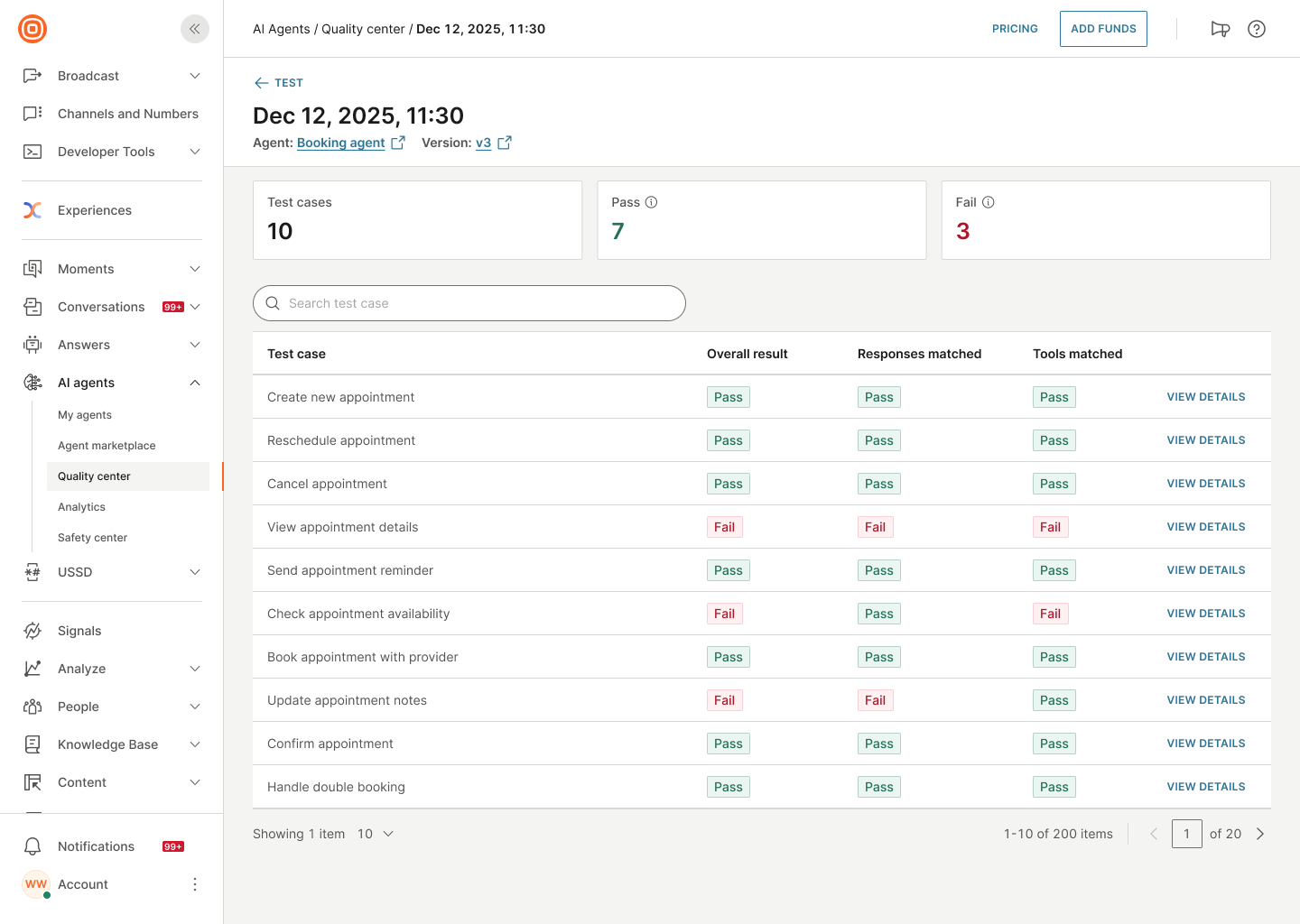1300x924 pixels.
Task: Click the info icon next to Pass
Action: click(652, 202)
